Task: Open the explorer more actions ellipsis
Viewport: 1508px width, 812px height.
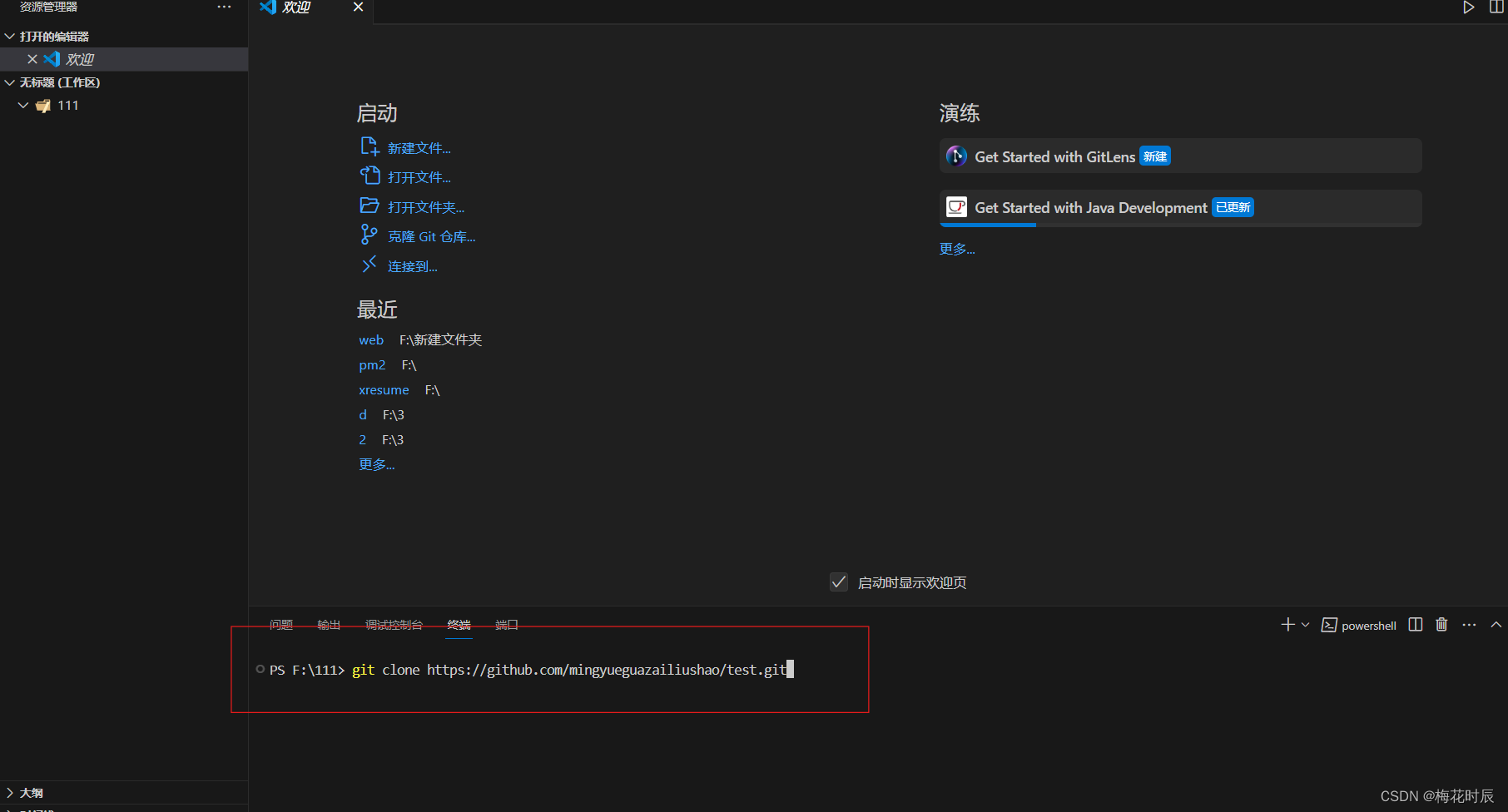Action: point(224,7)
